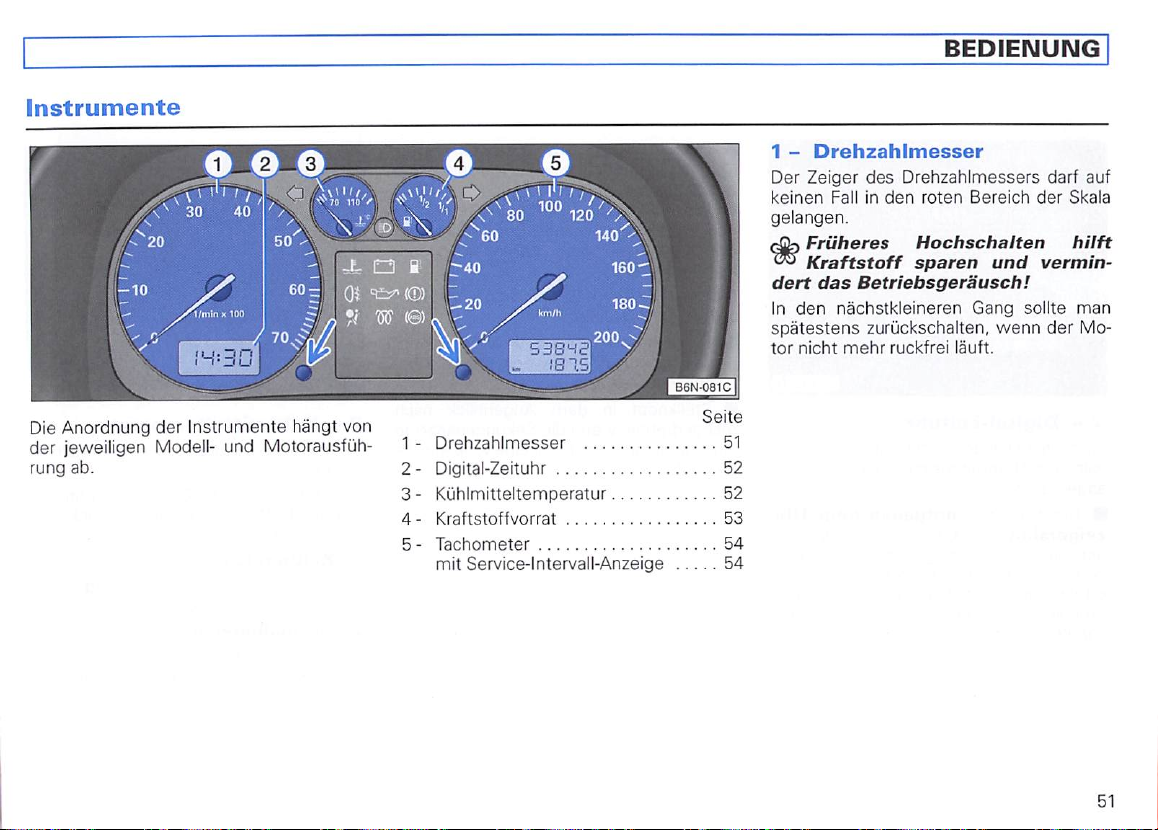The width and height of the screenshot is (1158, 830).
Task: Click the fuel pump warning icon in indicator panel
Action: [415, 267]
